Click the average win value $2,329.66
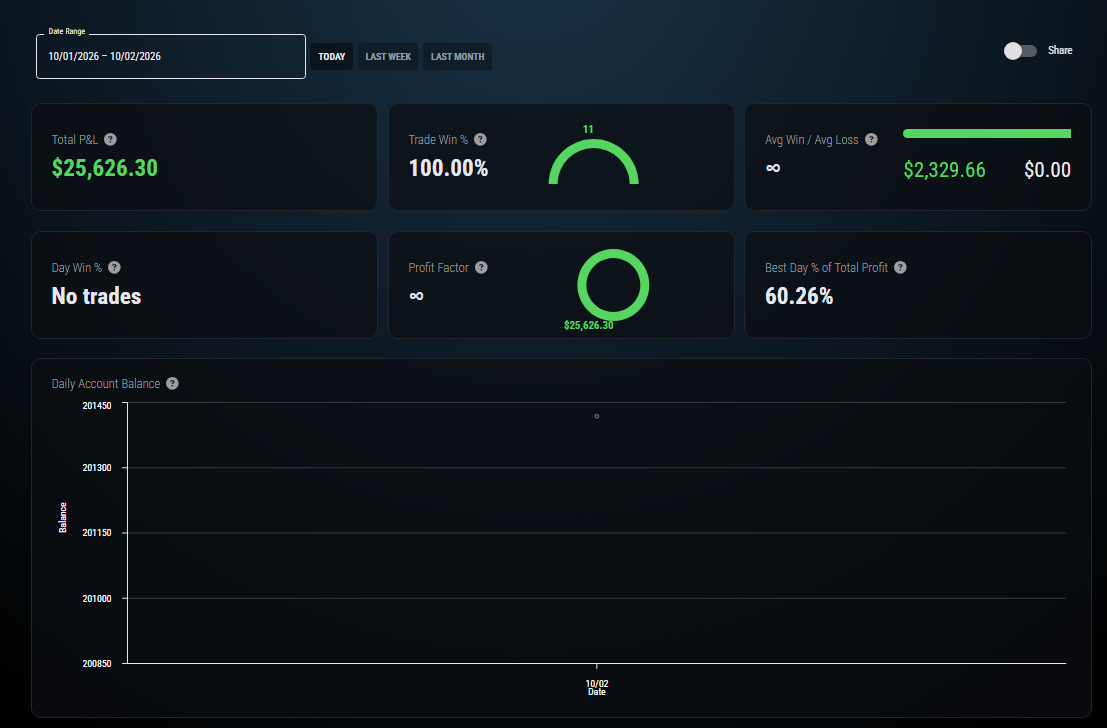The height and width of the screenshot is (728, 1107). [945, 170]
